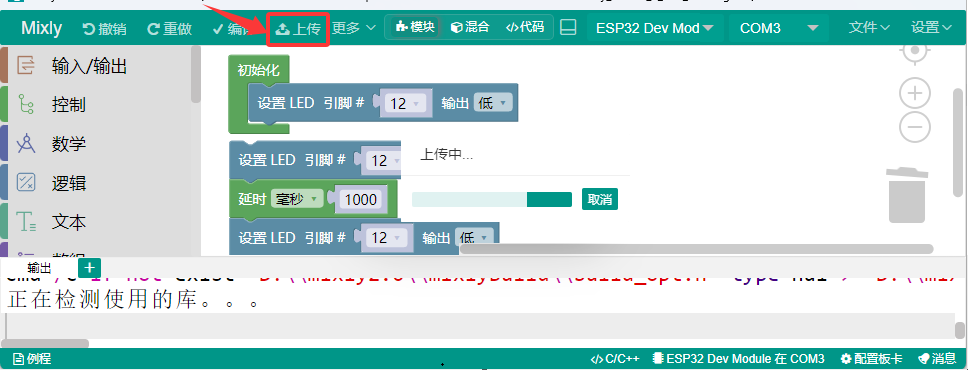Switch to 代码 code view

pyautogui.click(x=525, y=27)
